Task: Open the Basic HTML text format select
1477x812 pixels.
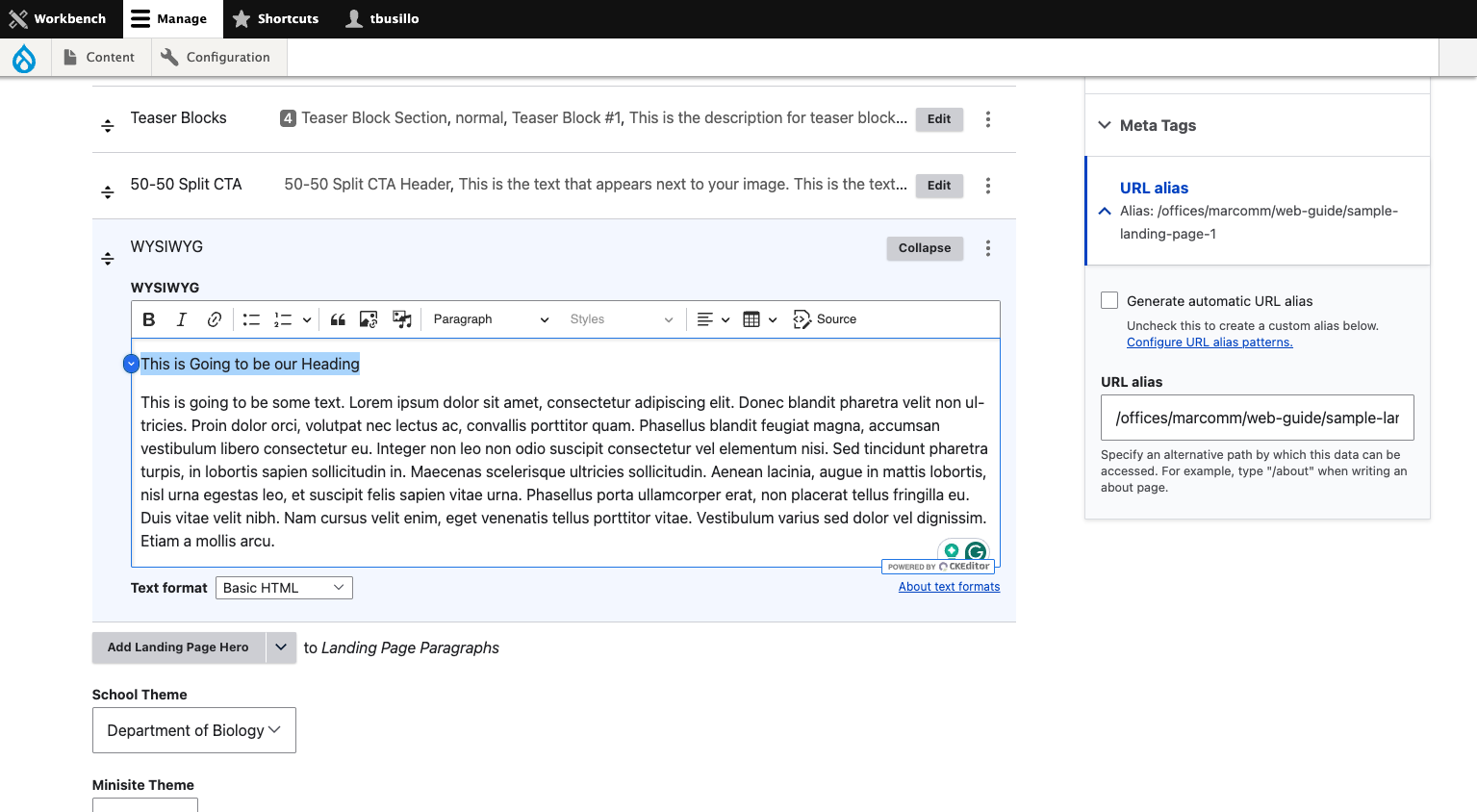Action: point(284,588)
